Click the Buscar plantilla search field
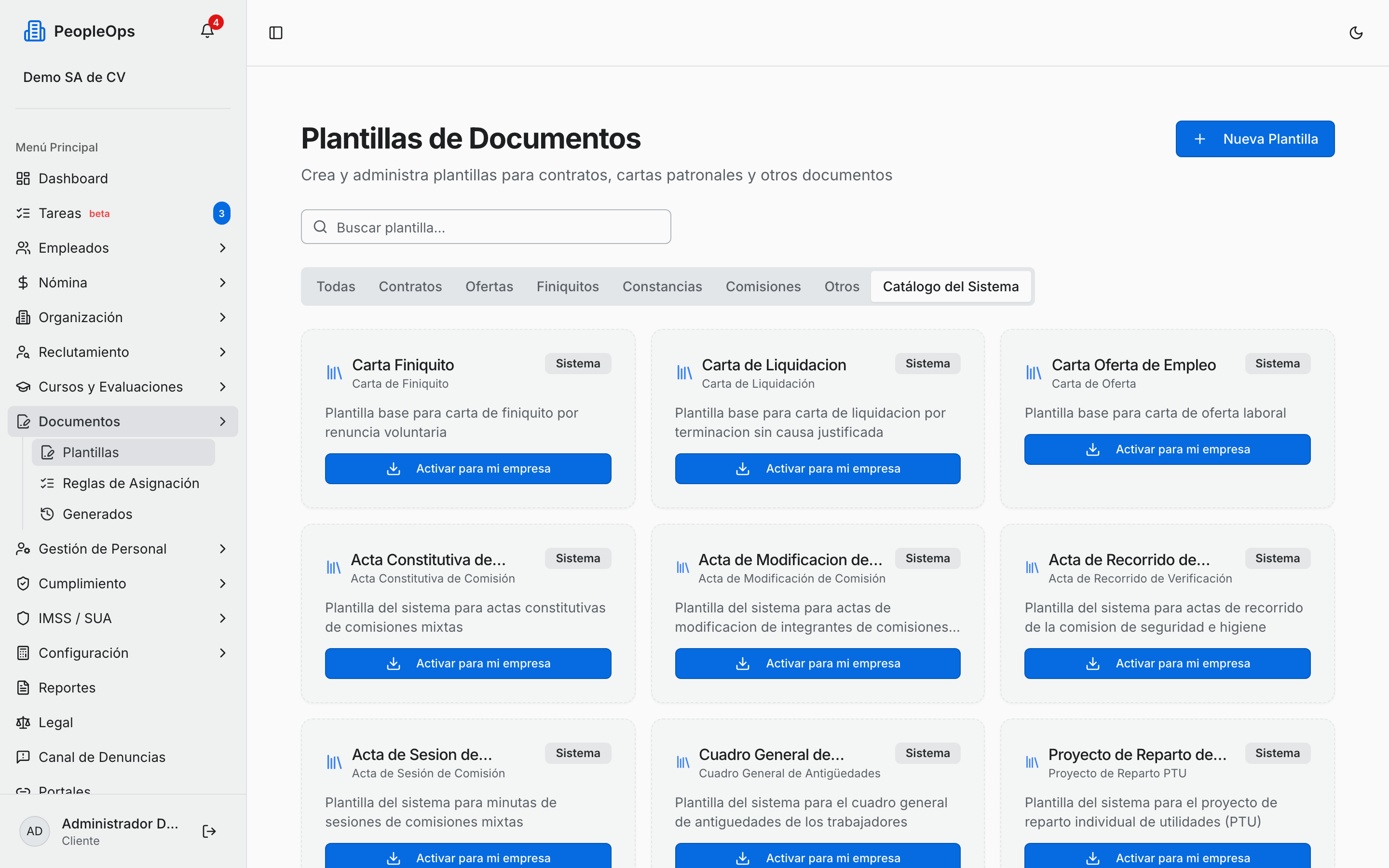The image size is (1389, 868). (486, 227)
